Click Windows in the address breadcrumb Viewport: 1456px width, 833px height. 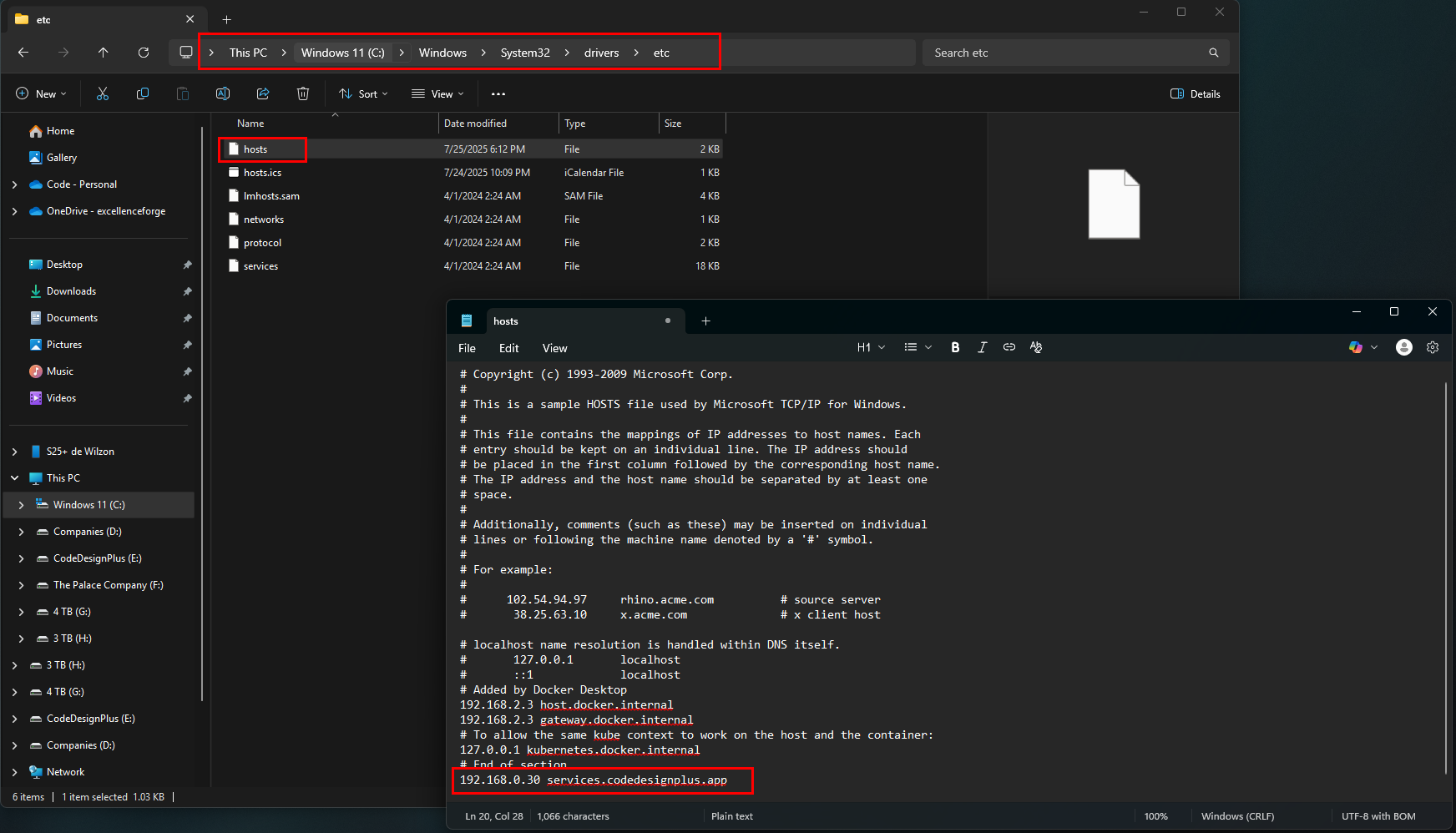click(x=442, y=53)
